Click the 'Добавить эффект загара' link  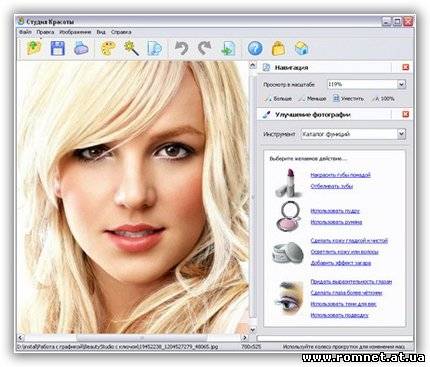(x=341, y=263)
